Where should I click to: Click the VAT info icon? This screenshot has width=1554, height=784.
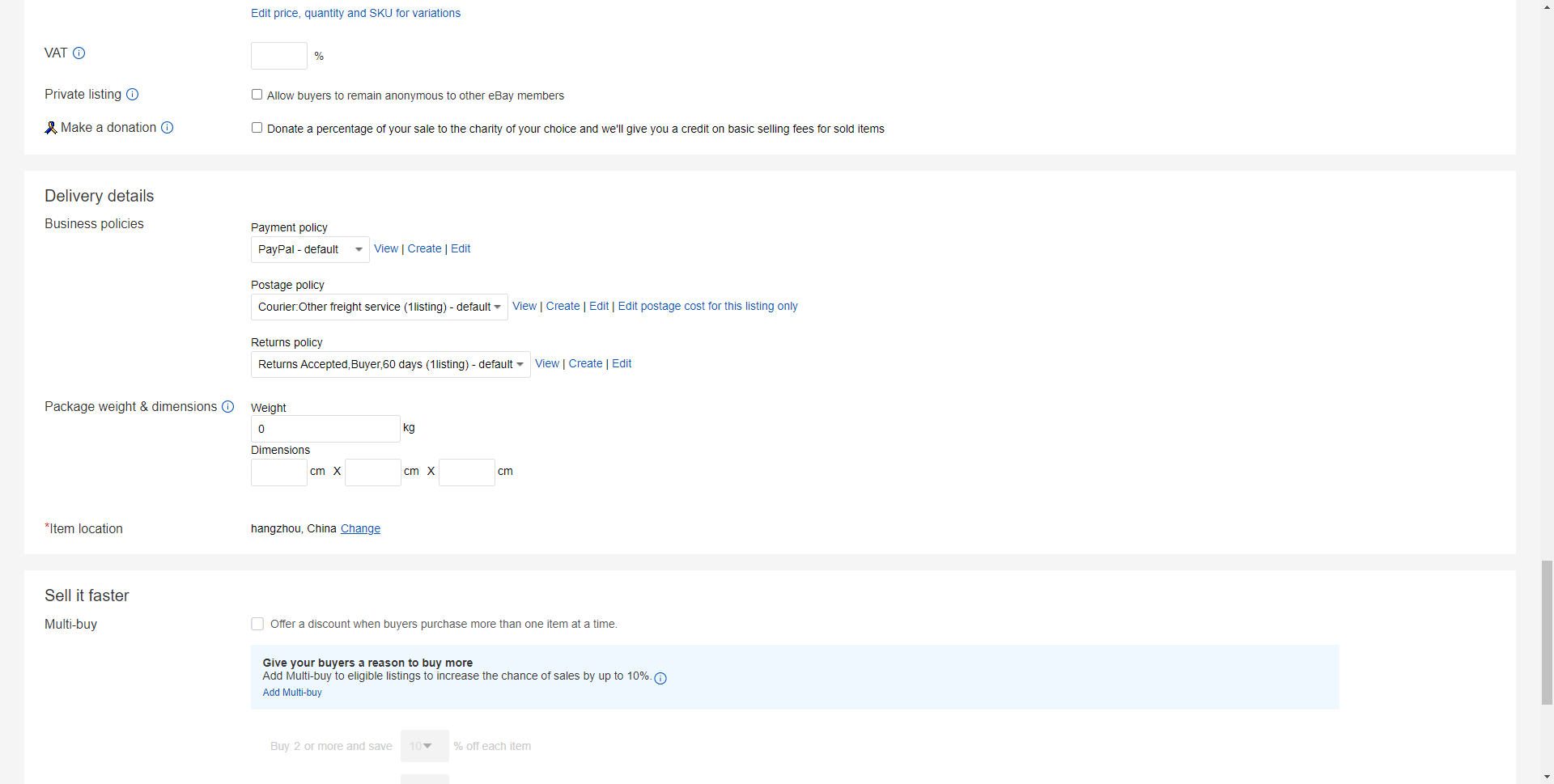(x=79, y=53)
